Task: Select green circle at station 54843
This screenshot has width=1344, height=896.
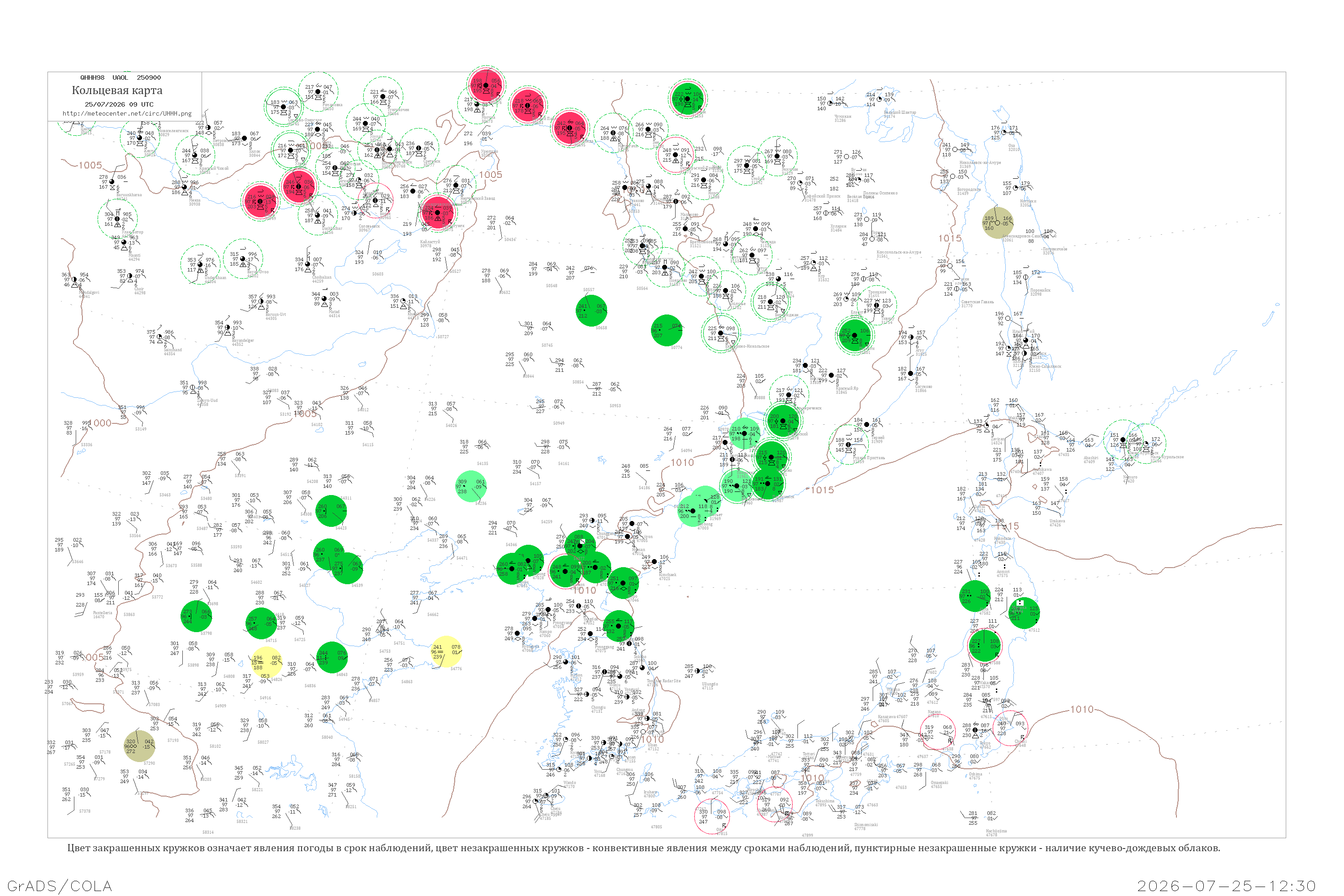Action: (x=332, y=657)
